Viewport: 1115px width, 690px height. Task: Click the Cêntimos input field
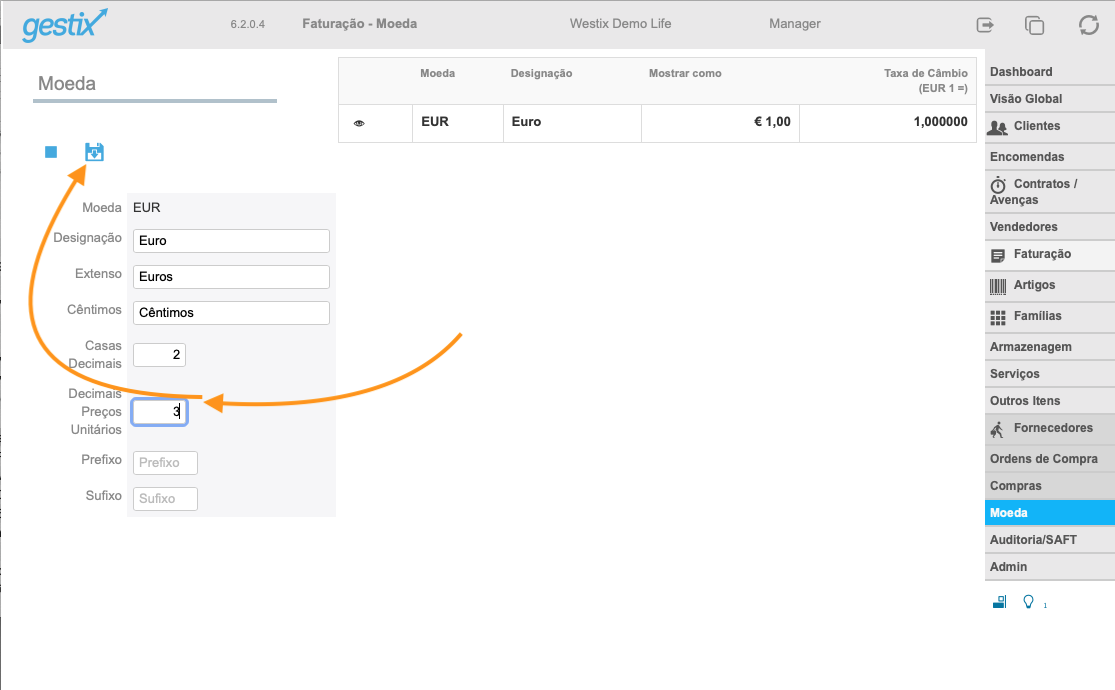coord(231,313)
